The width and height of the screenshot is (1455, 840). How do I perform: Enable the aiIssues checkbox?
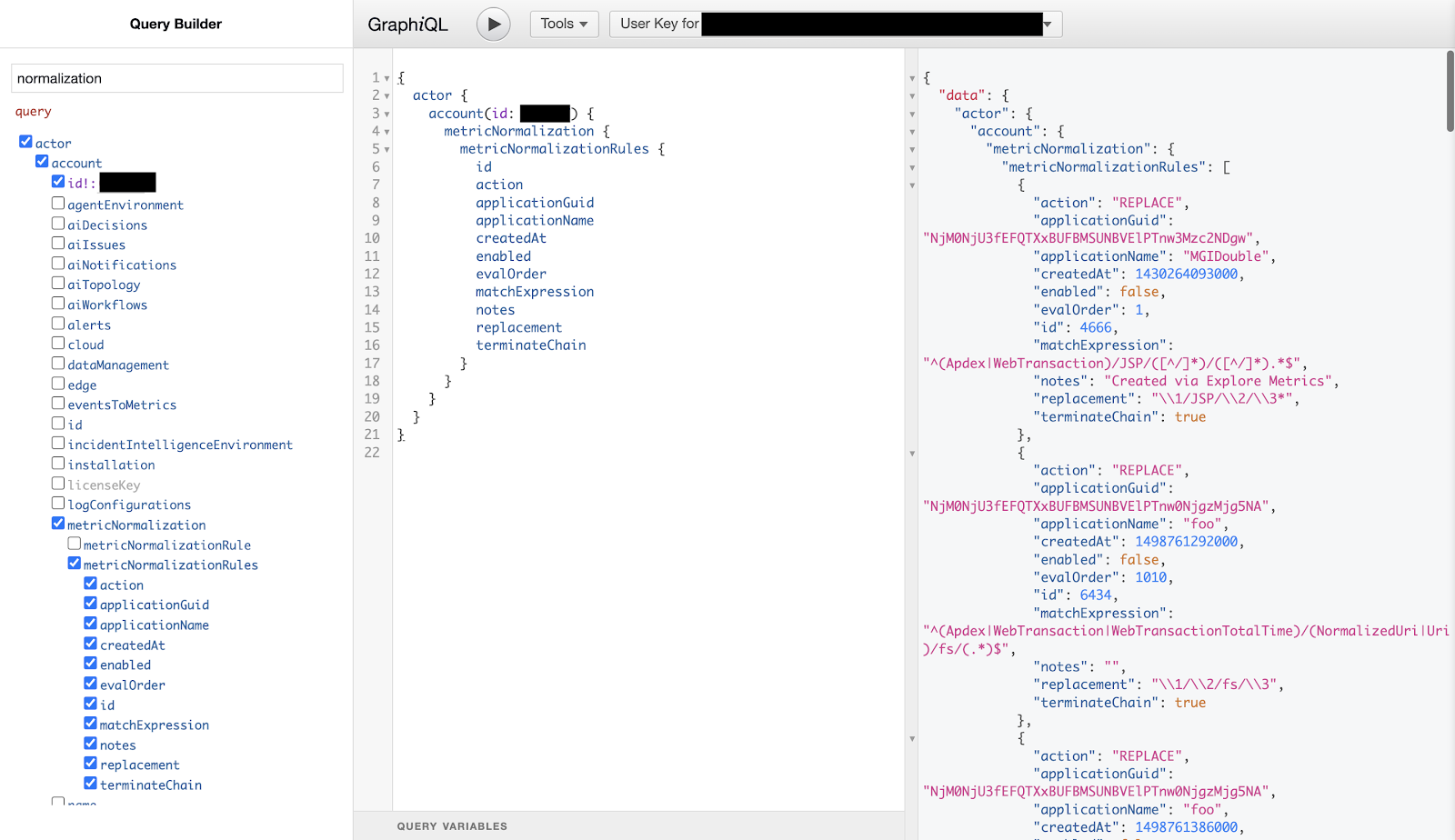click(x=58, y=244)
